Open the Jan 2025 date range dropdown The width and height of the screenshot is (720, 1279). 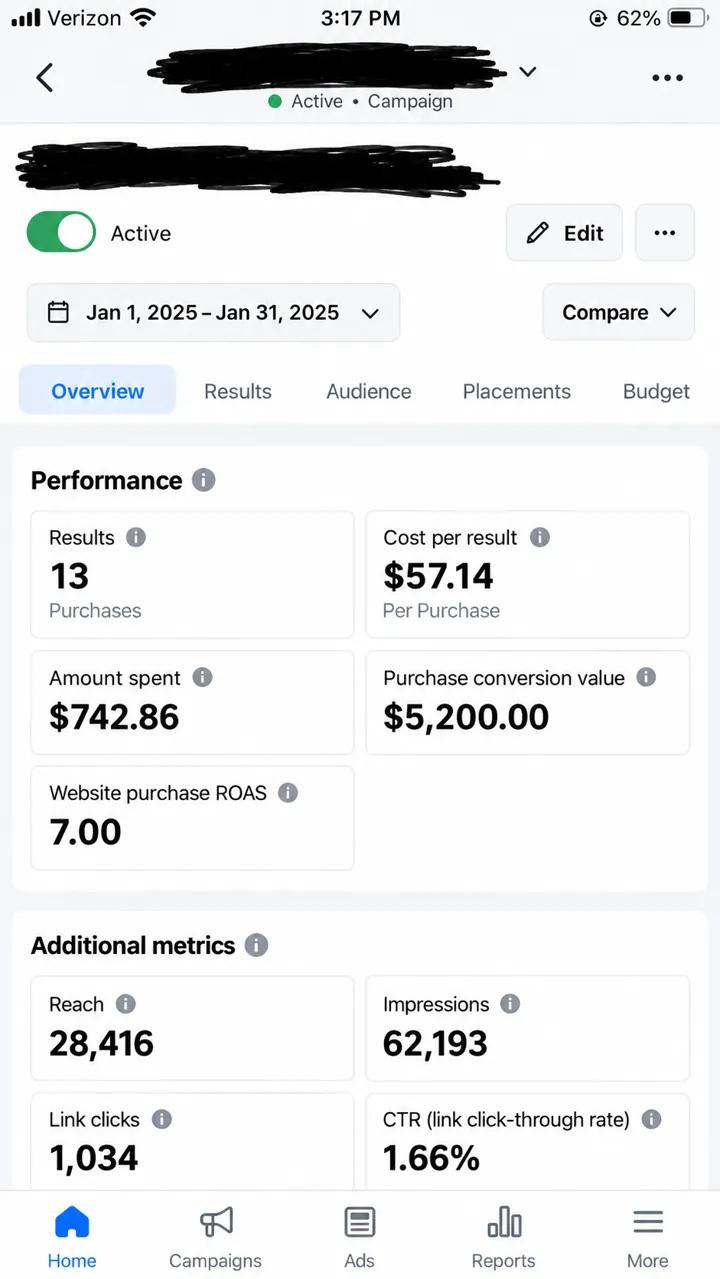[213, 313]
